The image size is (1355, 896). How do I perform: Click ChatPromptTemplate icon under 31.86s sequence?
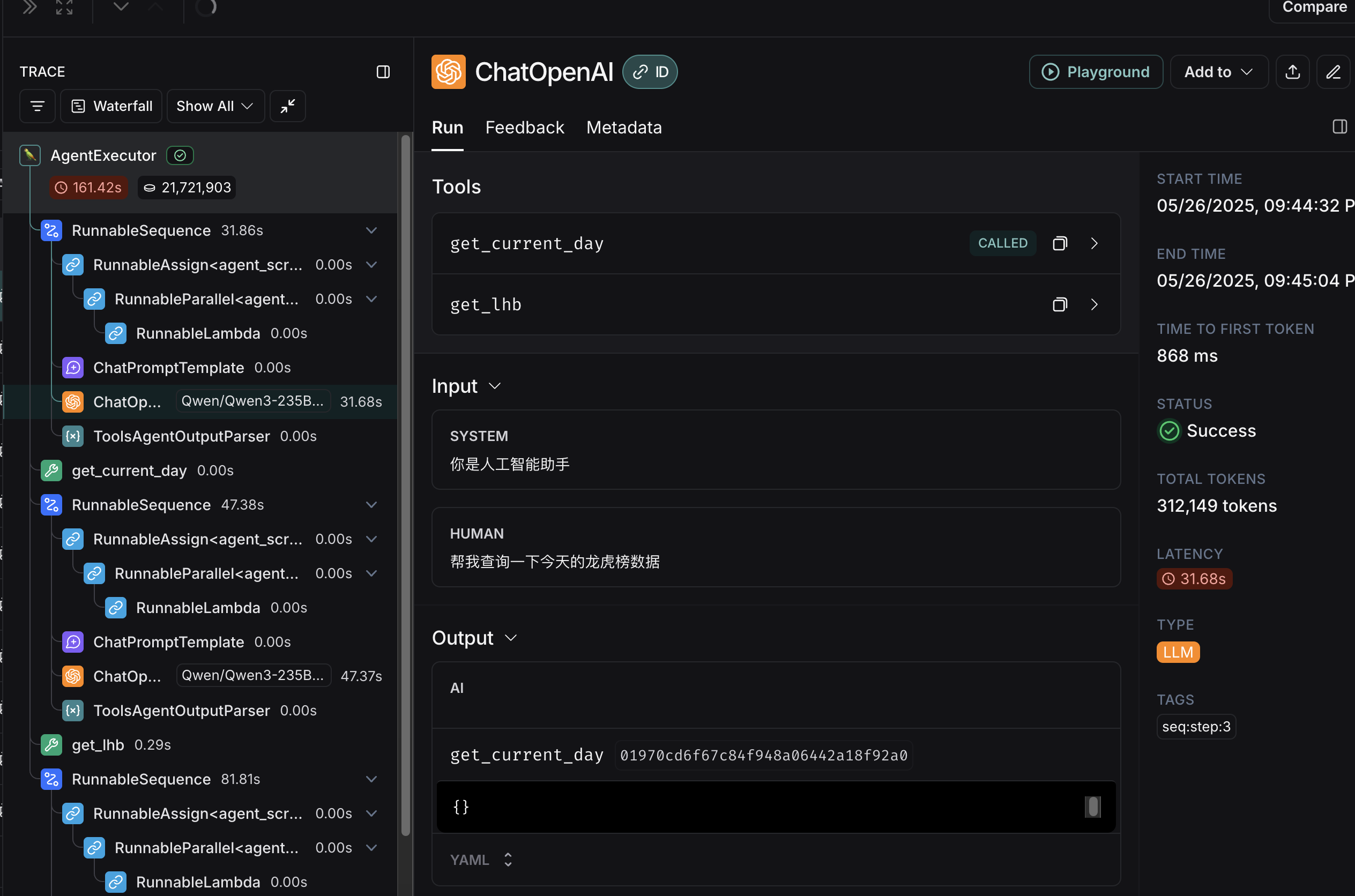tap(73, 368)
